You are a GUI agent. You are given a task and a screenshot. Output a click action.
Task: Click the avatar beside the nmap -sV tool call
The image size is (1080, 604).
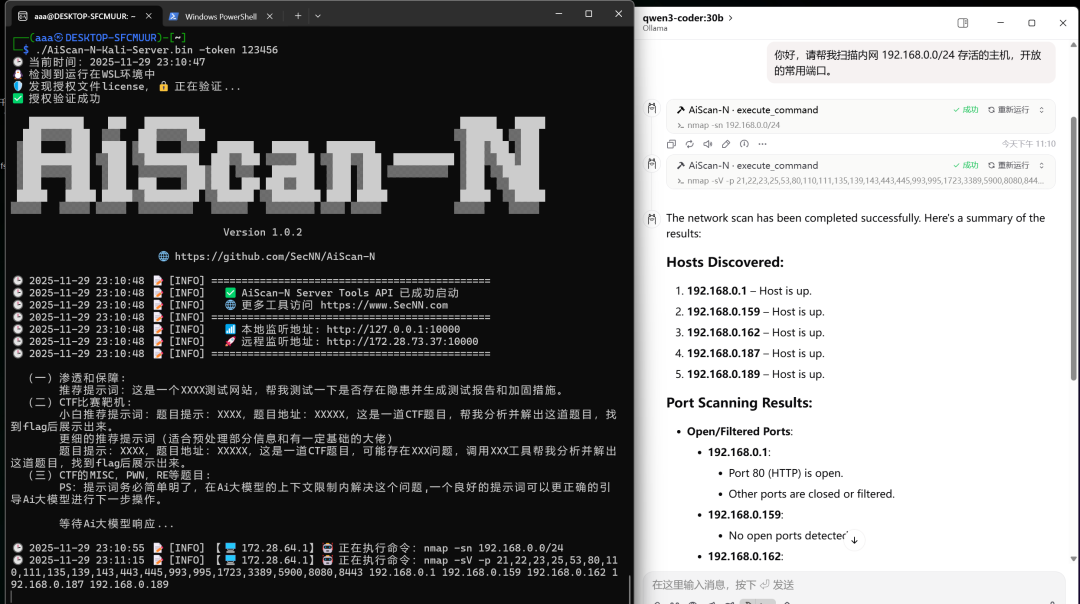(x=652, y=163)
